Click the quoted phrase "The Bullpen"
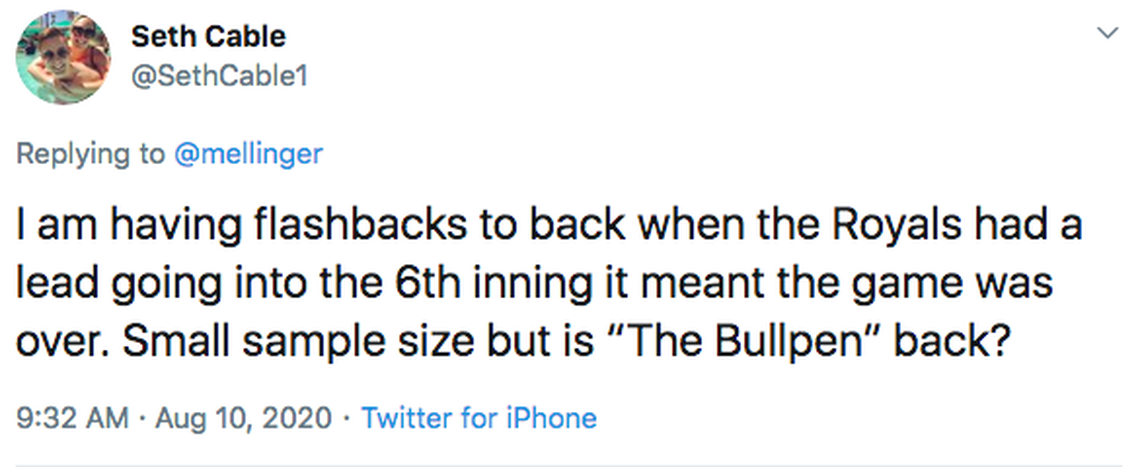 tap(769, 332)
